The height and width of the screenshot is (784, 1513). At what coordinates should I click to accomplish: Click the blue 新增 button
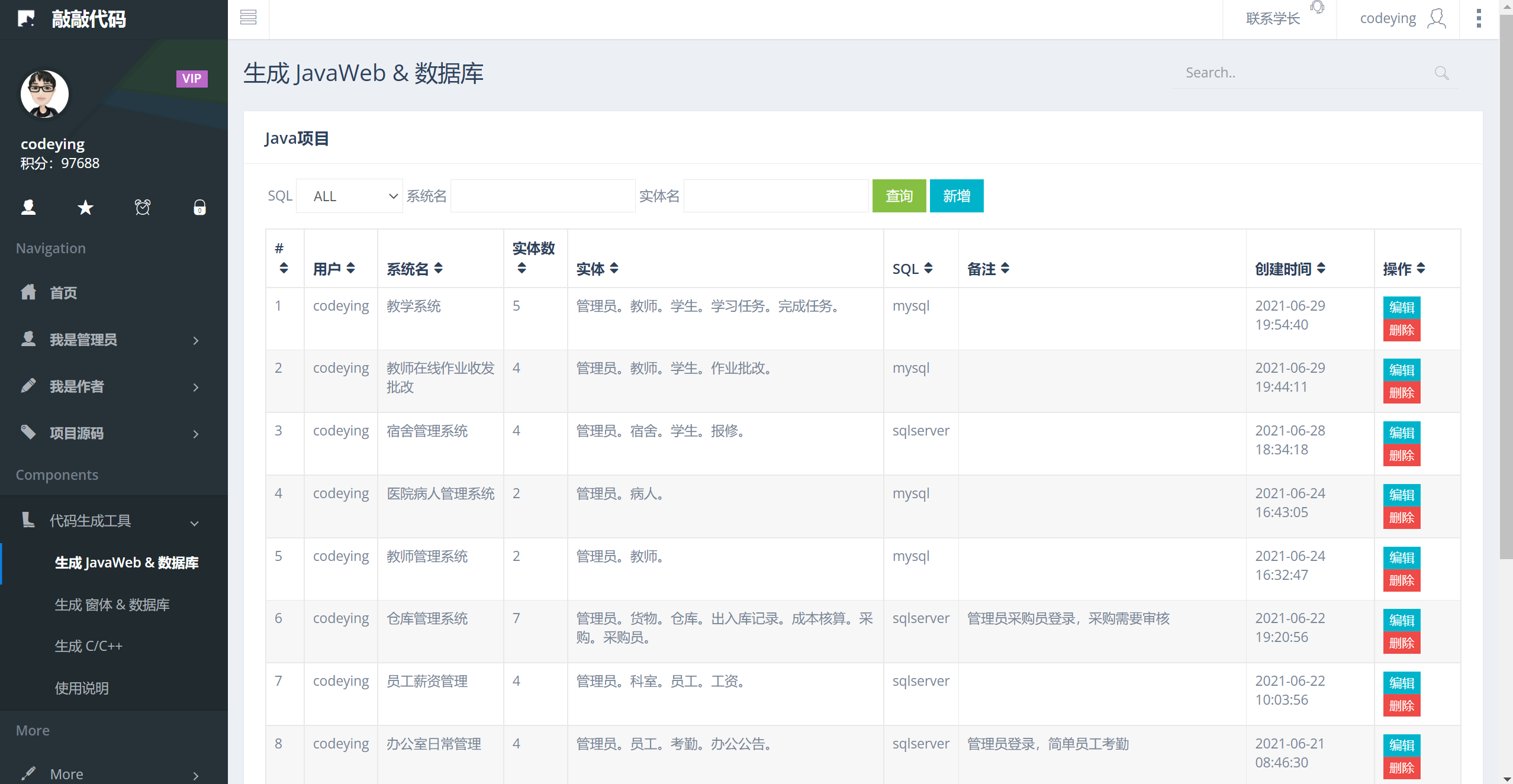pos(957,196)
